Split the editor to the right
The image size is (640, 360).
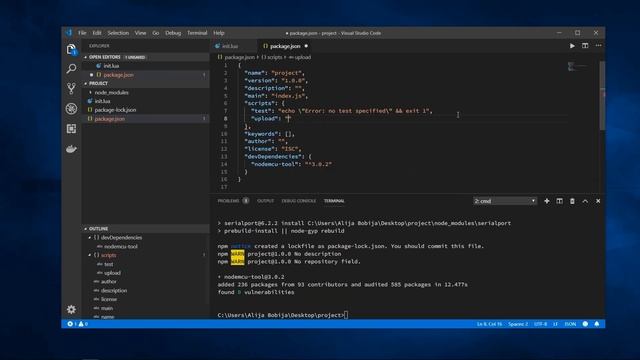(x=585, y=46)
